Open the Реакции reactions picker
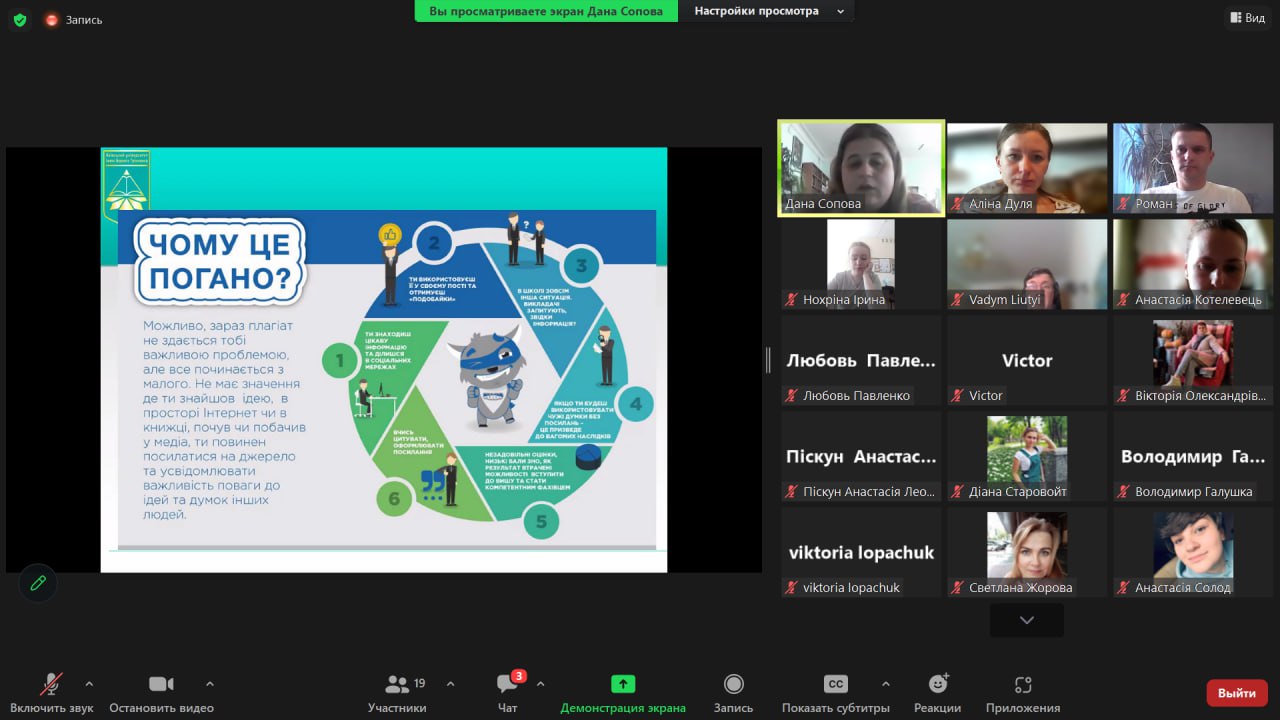Image resolution: width=1280 pixels, height=720 pixels. (x=937, y=694)
